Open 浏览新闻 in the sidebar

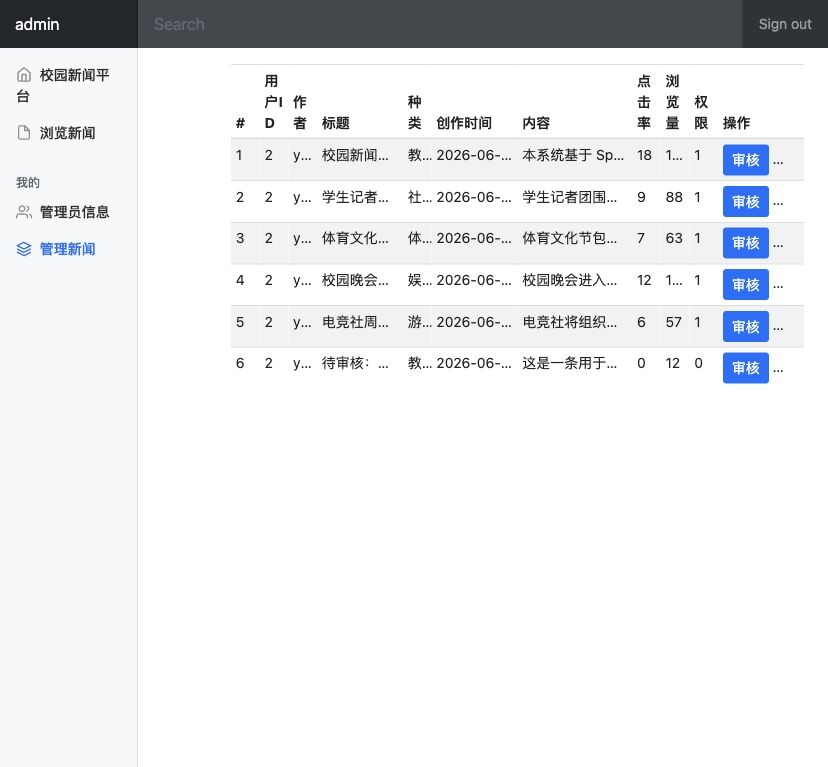(56, 133)
